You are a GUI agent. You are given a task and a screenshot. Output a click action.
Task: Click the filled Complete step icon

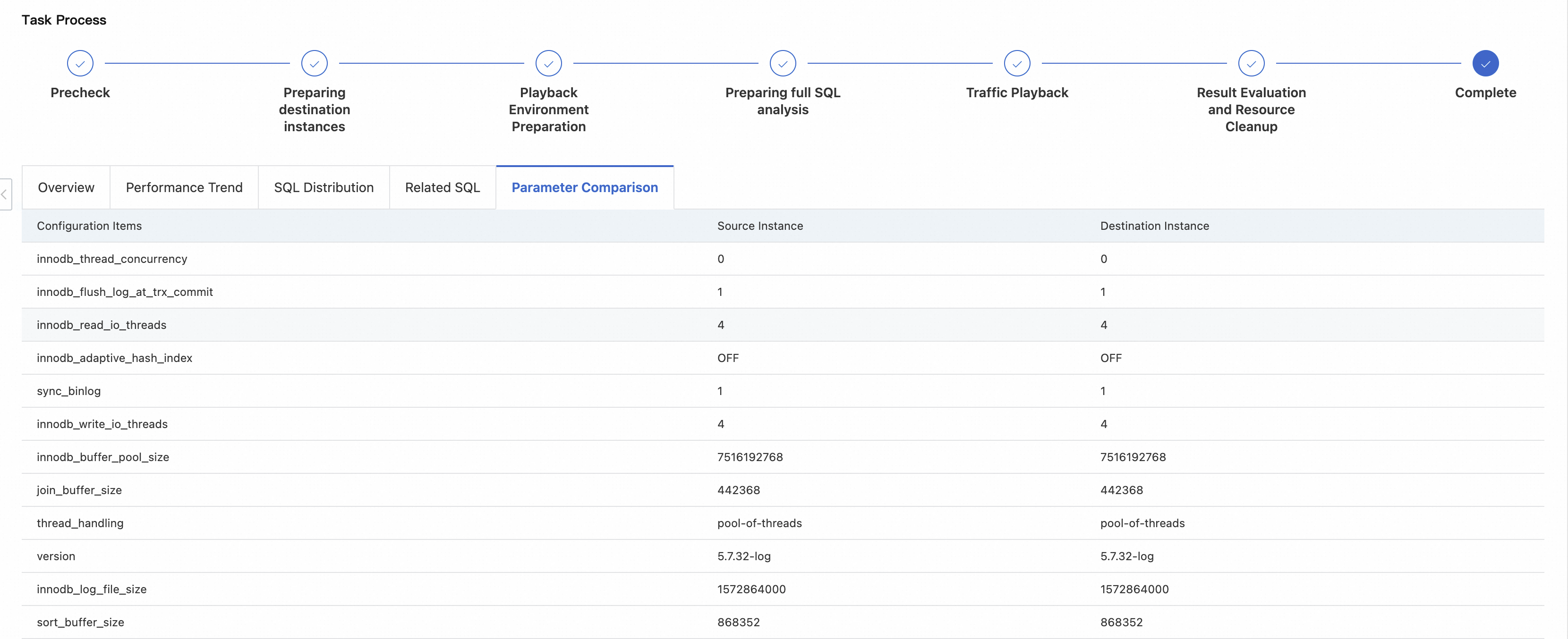click(x=1485, y=63)
